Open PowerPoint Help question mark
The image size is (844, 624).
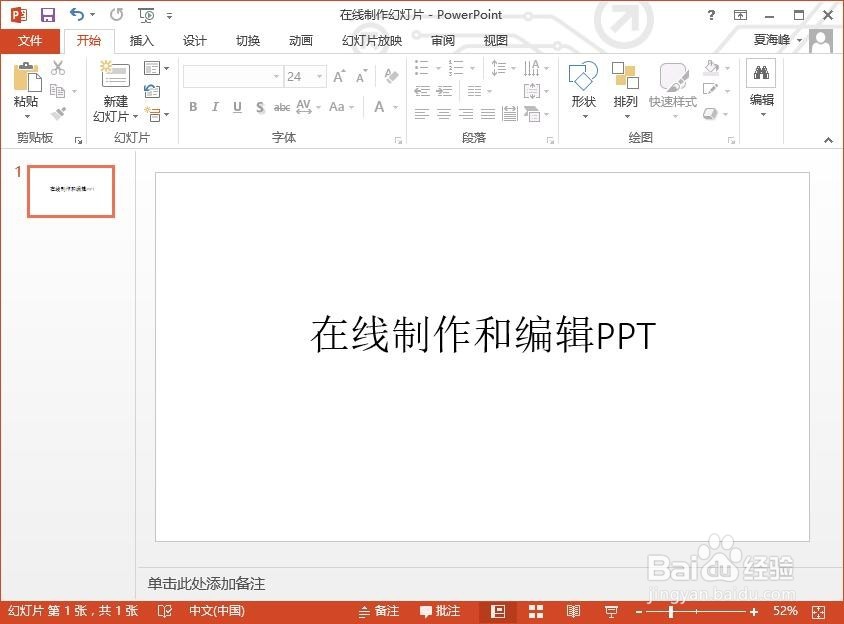[x=712, y=15]
